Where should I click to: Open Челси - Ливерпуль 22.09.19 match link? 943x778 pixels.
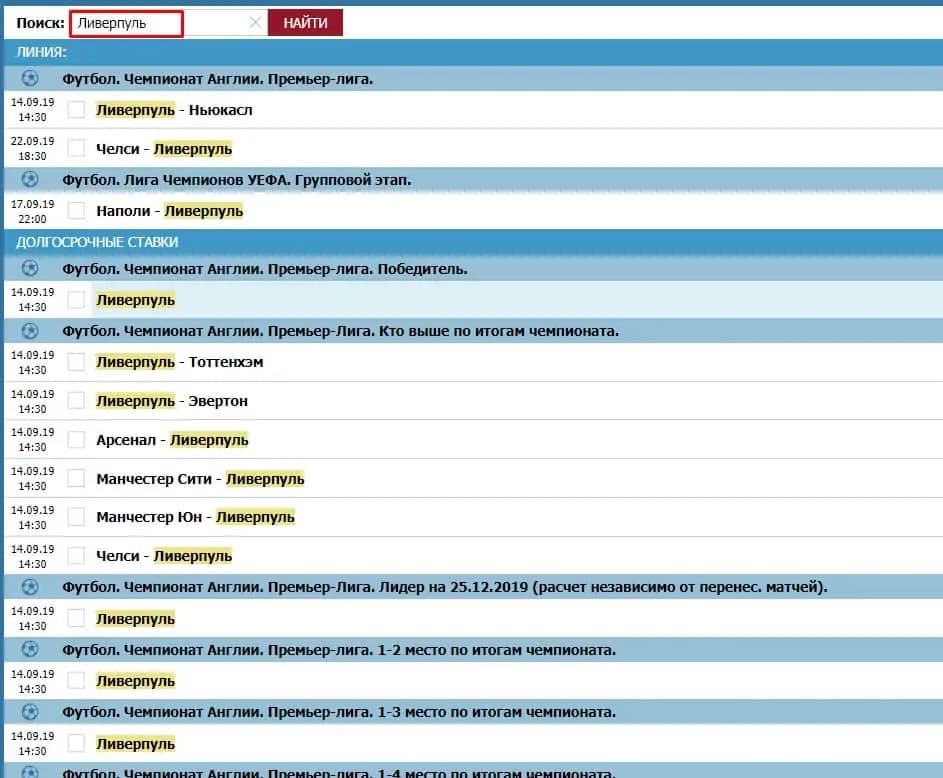click(164, 149)
